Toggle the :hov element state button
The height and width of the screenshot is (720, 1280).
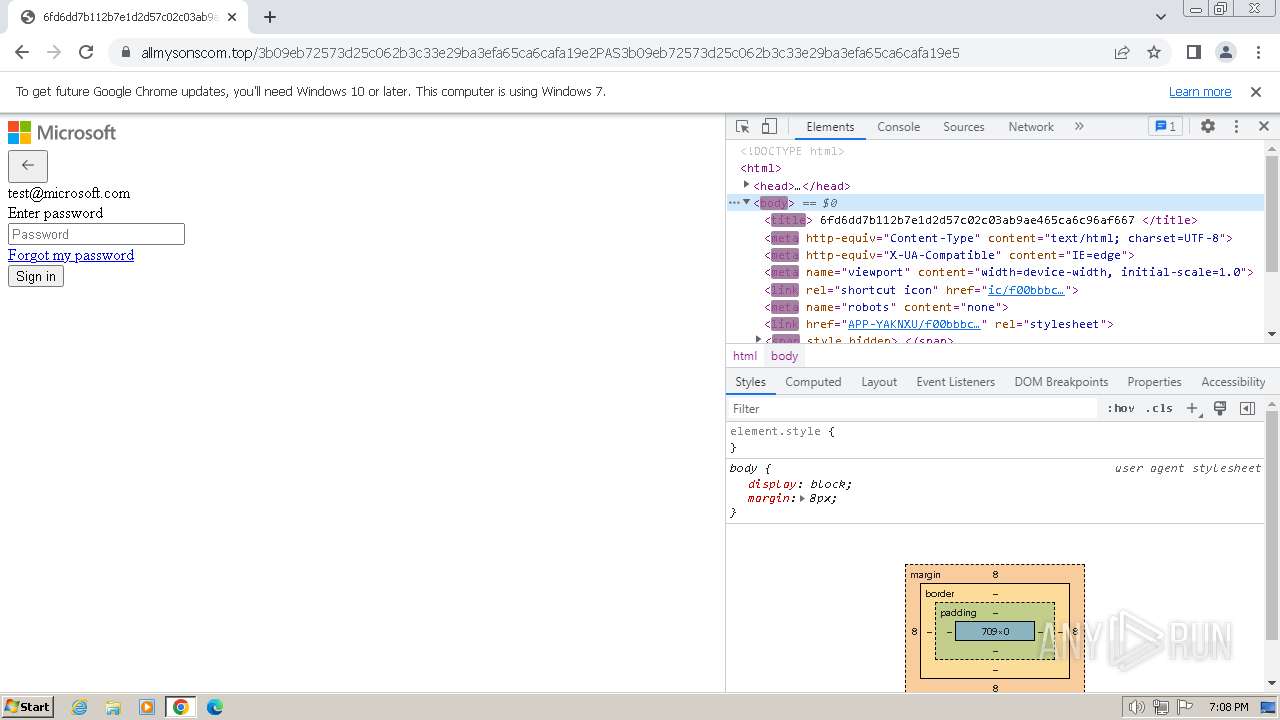(1120, 408)
